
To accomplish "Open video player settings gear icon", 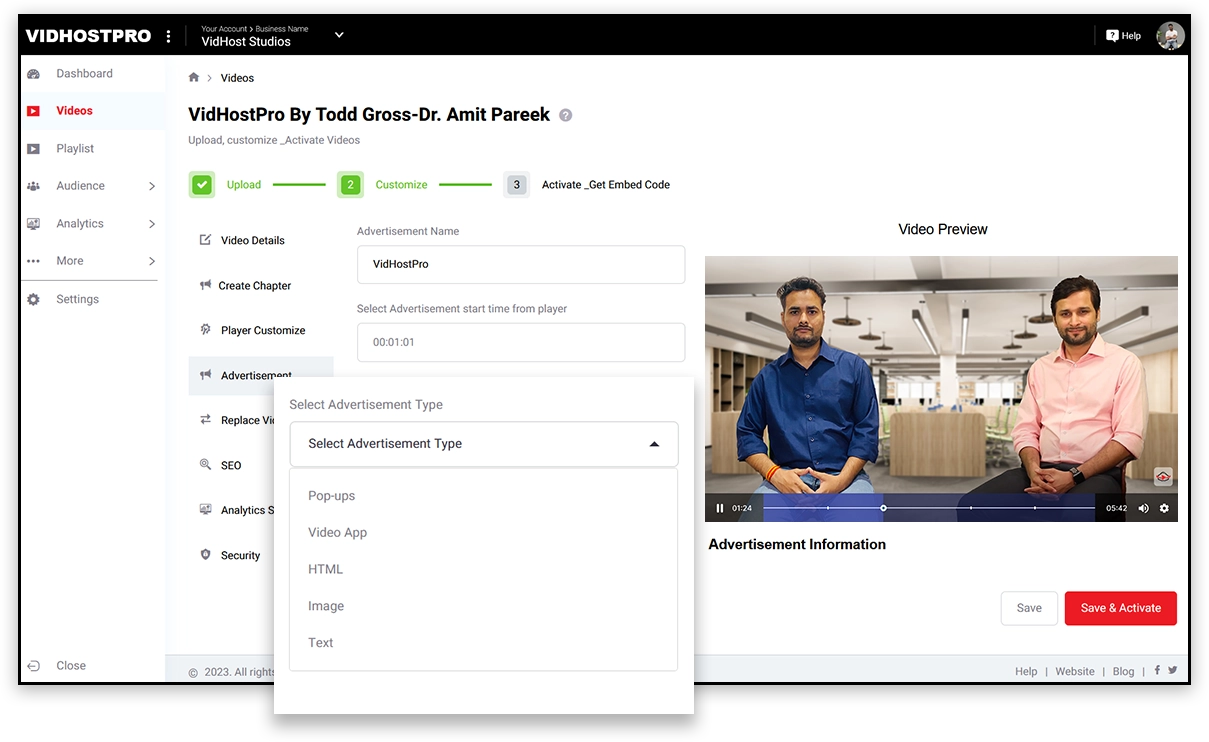I will point(1164,508).
